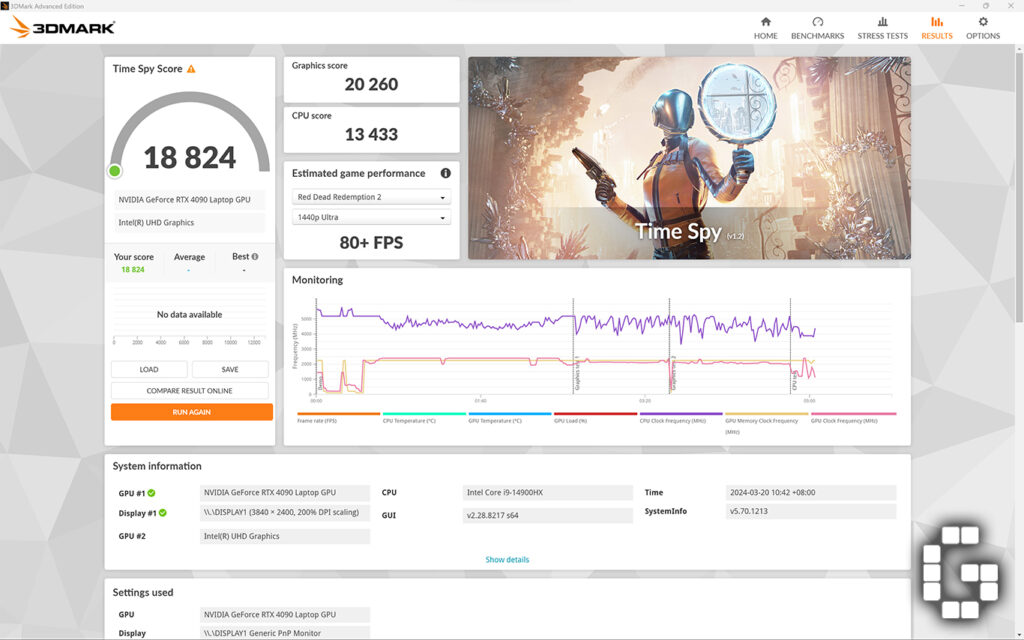
Task: Click the SystemInfo version v5.70.1213
Action: click(x=810, y=511)
